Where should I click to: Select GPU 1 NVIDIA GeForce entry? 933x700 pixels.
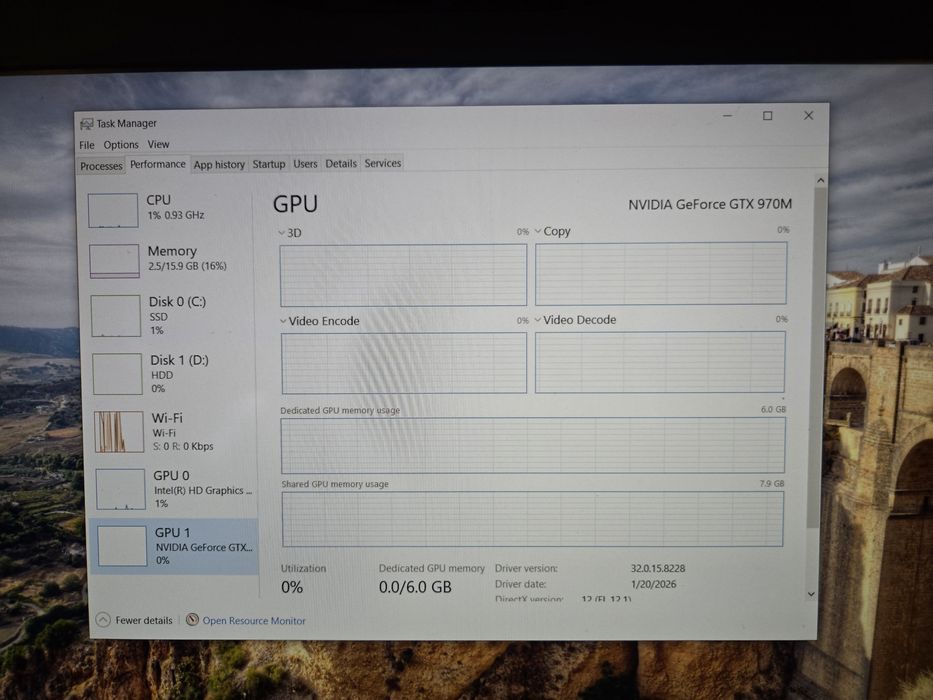pos(174,546)
